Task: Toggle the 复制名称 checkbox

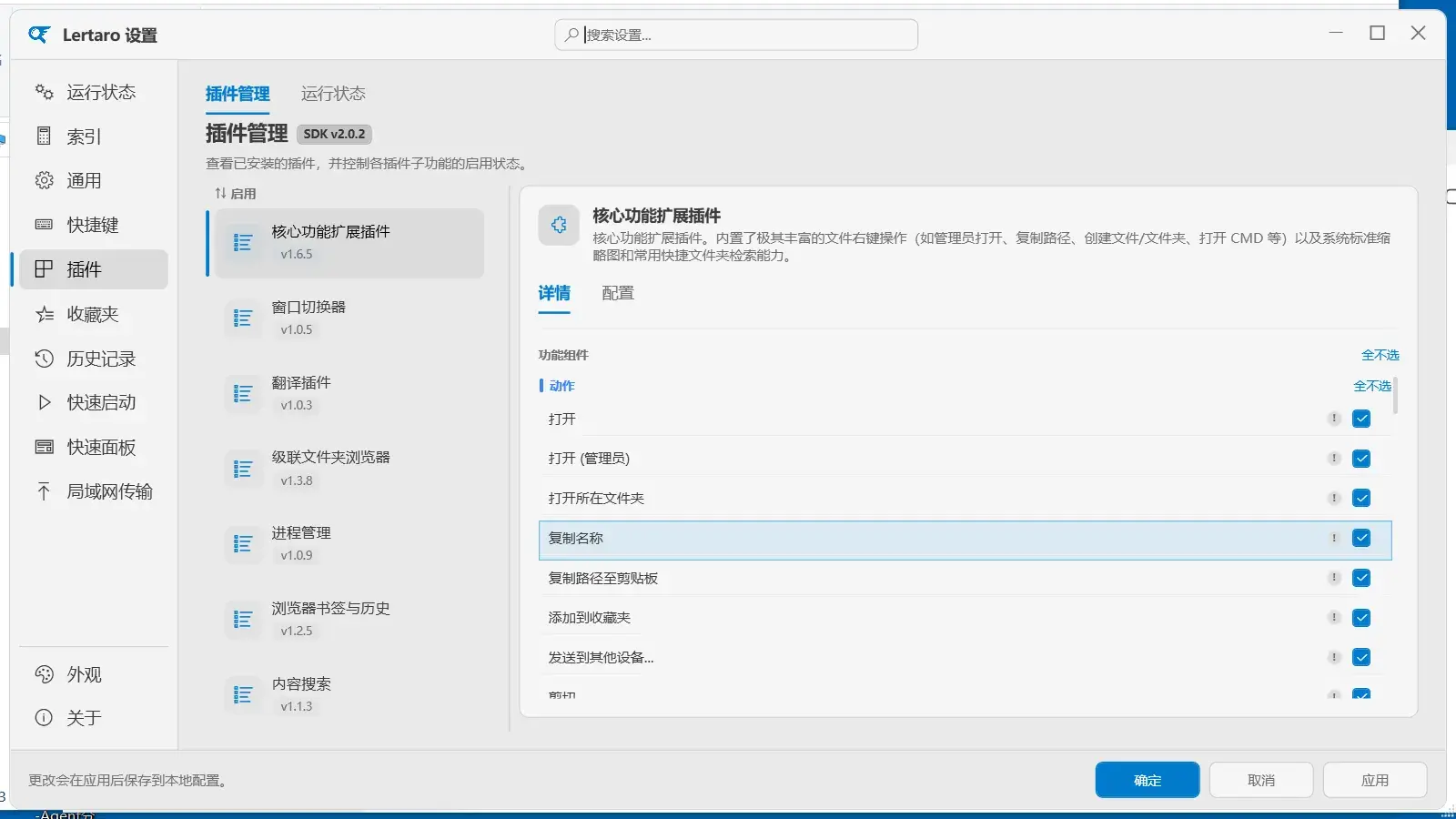Action: [x=1361, y=538]
